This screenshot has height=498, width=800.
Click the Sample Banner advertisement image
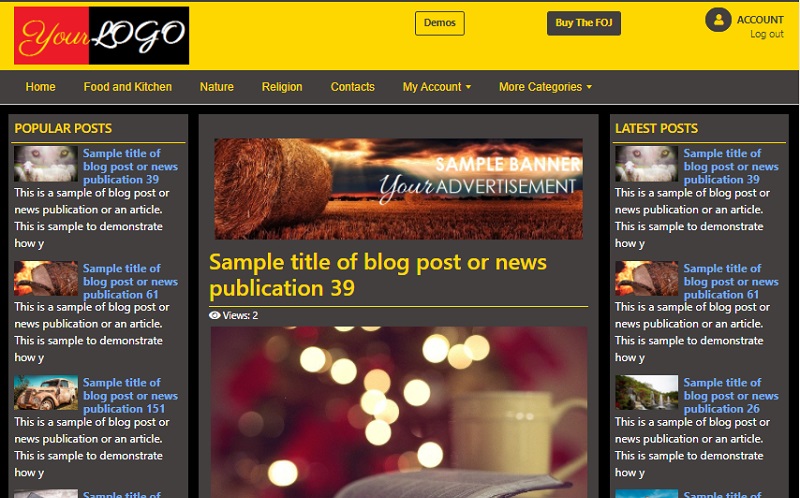pos(398,189)
